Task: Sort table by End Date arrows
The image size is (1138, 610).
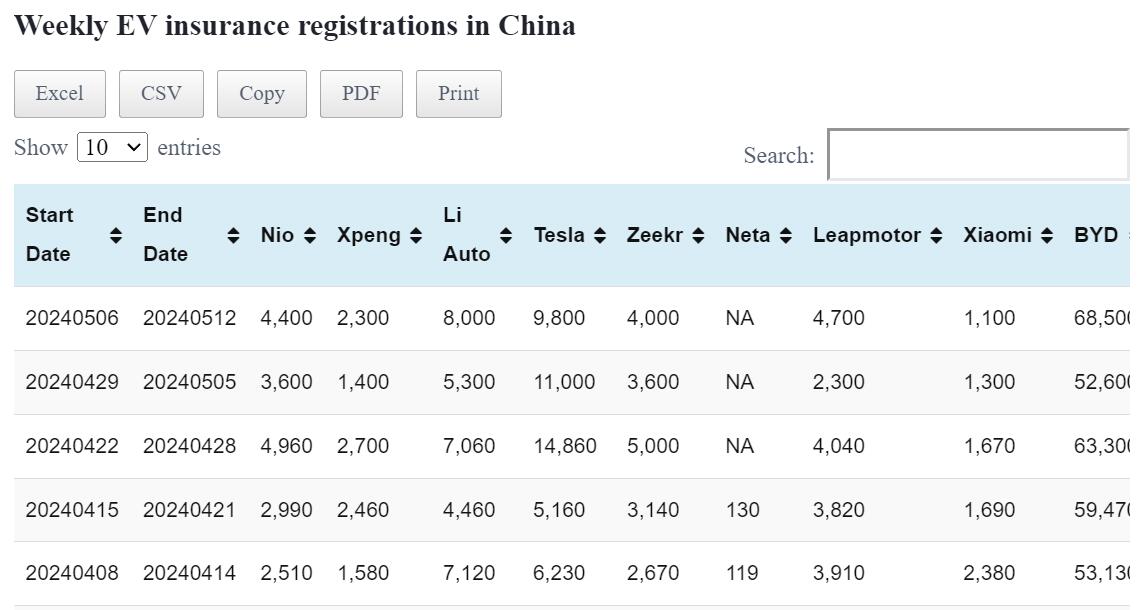Action: pos(233,235)
